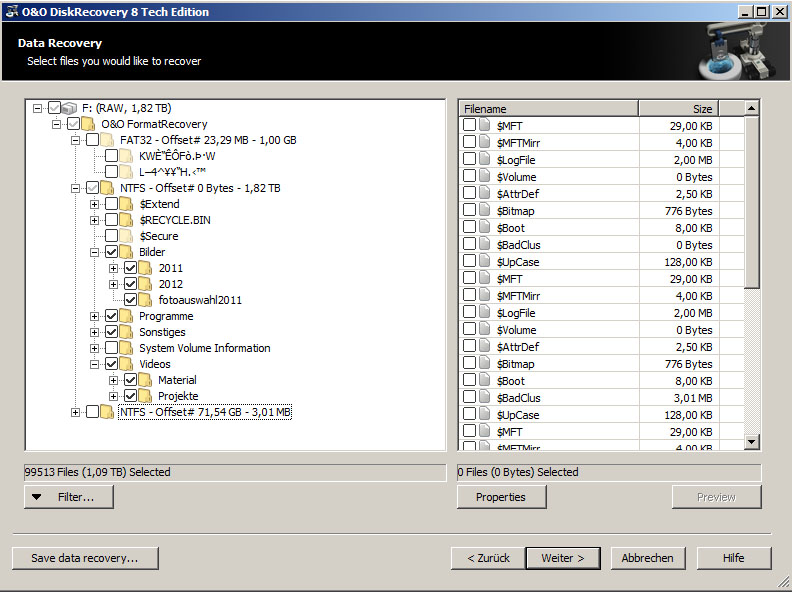Image resolution: width=792 pixels, height=592 pixels.
Task: Click the Projekte folder icon
Action: click(145, 396)
